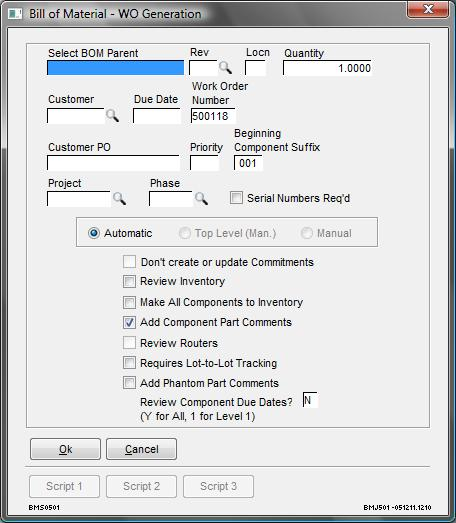The image size is (456, 523).
Task: Open the Customer lookup magnifier icon
Action: 112,116
